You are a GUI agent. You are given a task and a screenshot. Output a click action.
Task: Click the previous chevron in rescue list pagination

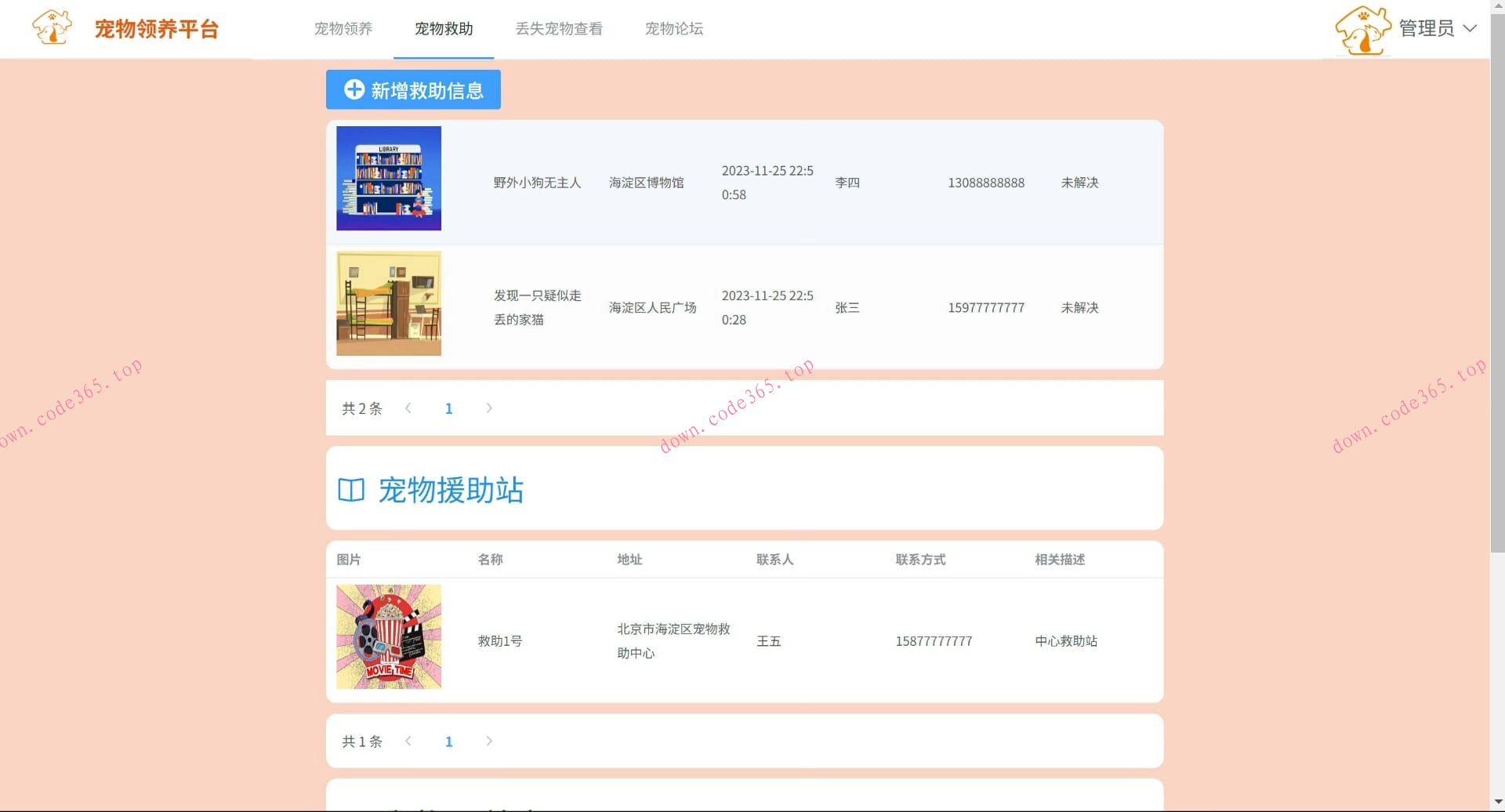(408, 408)
